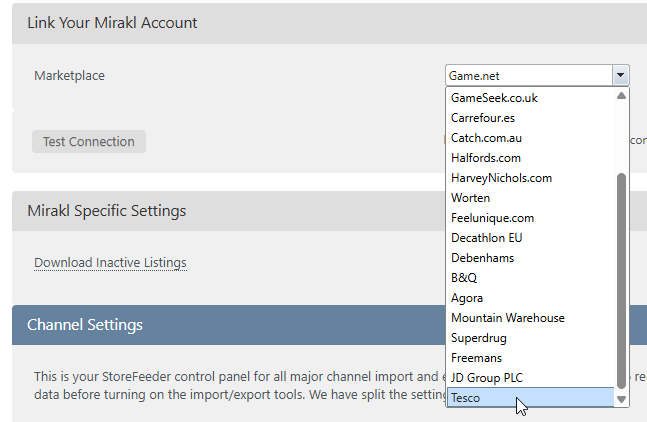The height and width of the screenshot is (422, 647).
Task: Pick Agora in the dropdown
Action: [530, 298]
